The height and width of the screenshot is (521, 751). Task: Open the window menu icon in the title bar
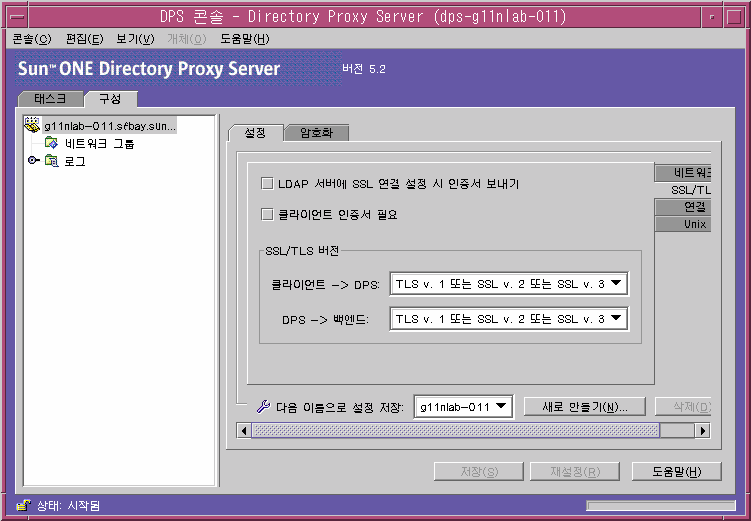[18, 17]
